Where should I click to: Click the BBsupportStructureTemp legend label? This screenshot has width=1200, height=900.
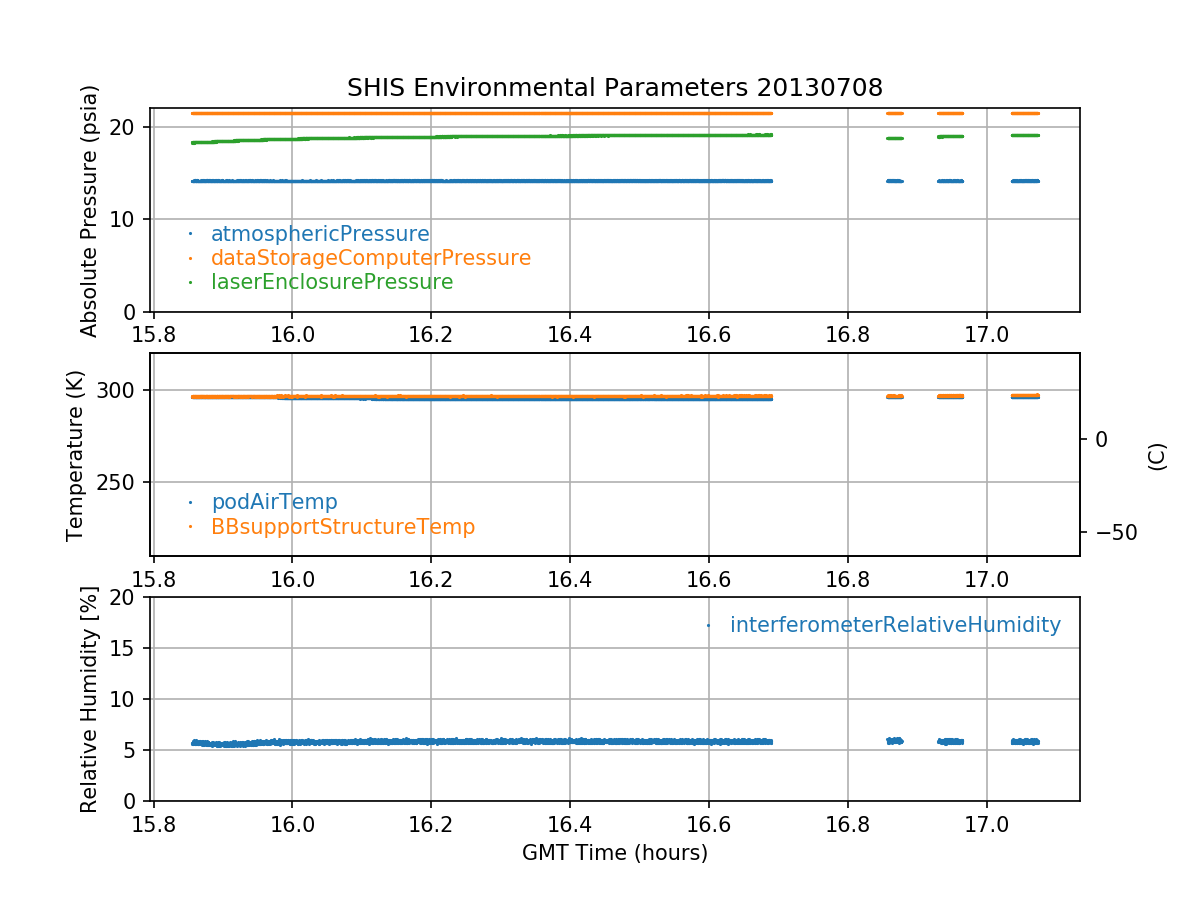(x=342, y=526)
